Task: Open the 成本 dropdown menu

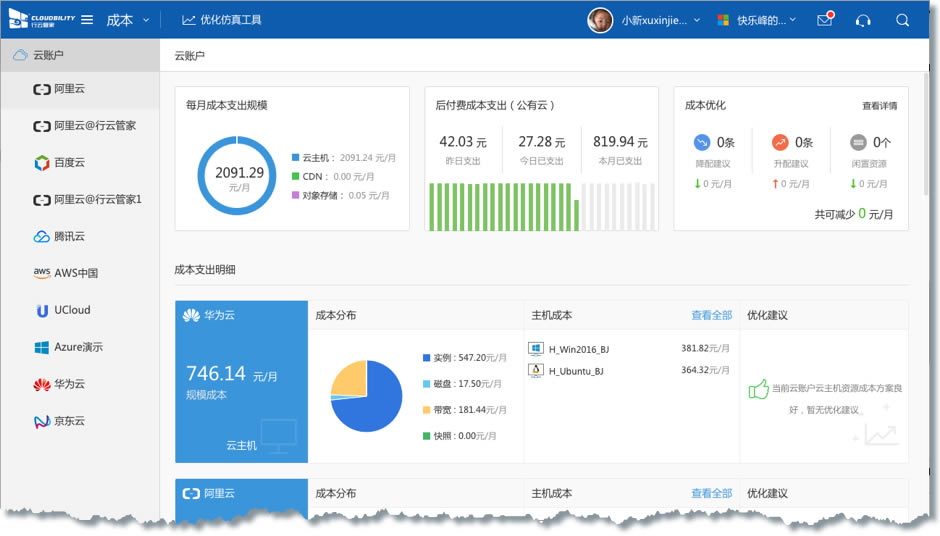Action: [x=127, y=20]
